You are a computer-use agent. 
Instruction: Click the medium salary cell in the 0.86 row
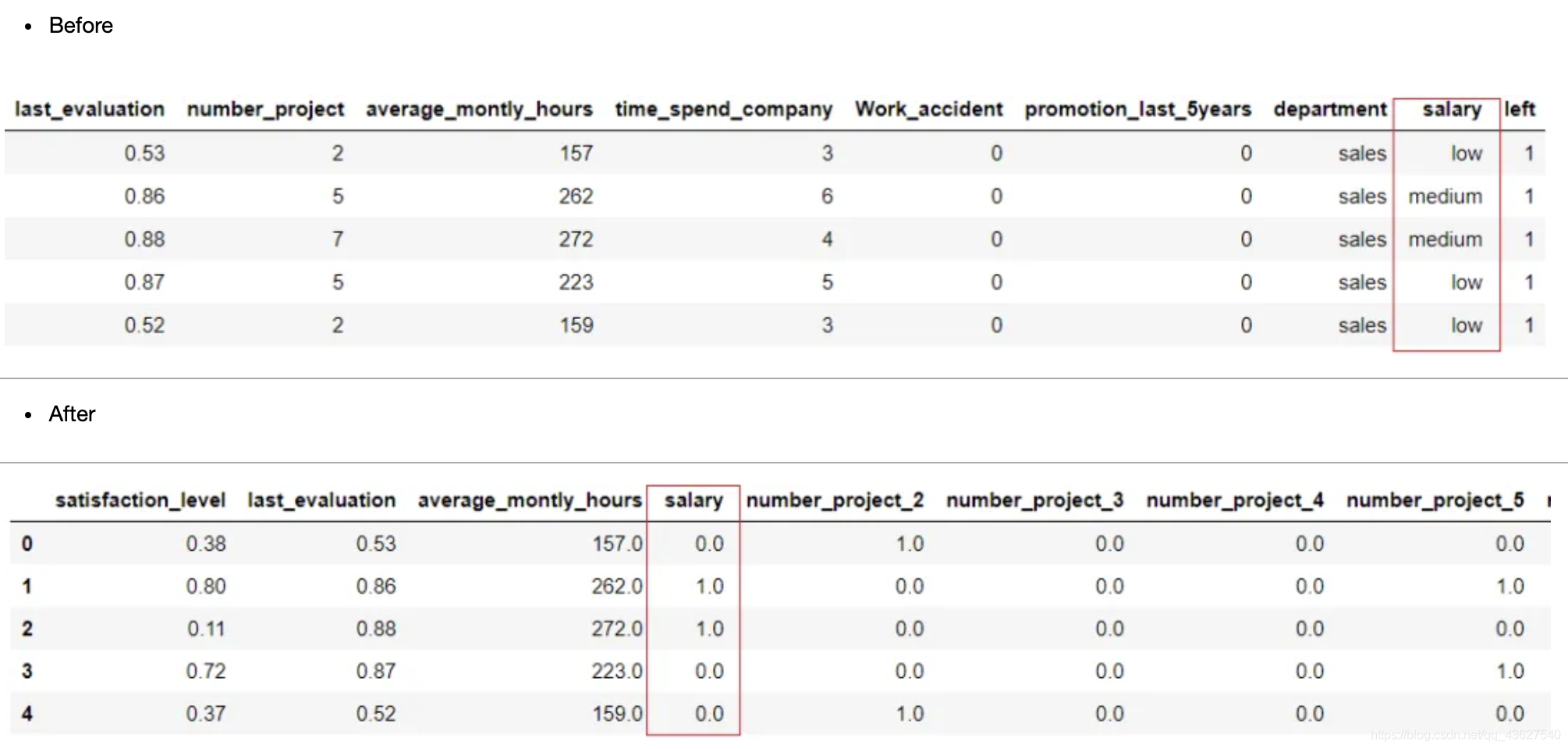pos(1445,196)
